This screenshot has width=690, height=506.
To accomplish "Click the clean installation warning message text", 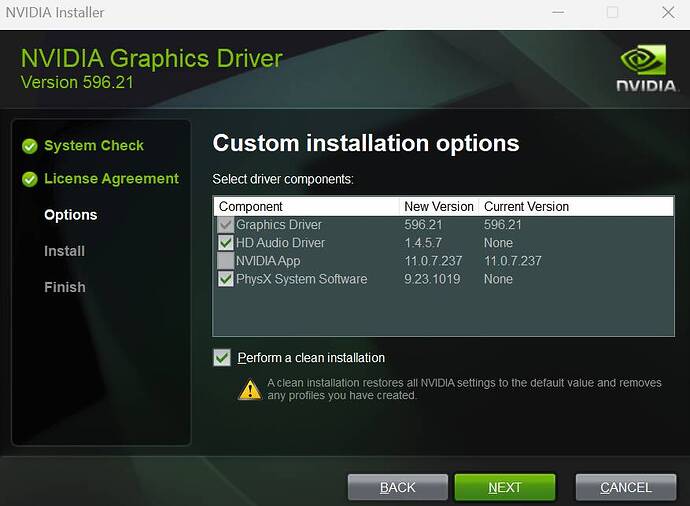I will [x=464, y=389].
